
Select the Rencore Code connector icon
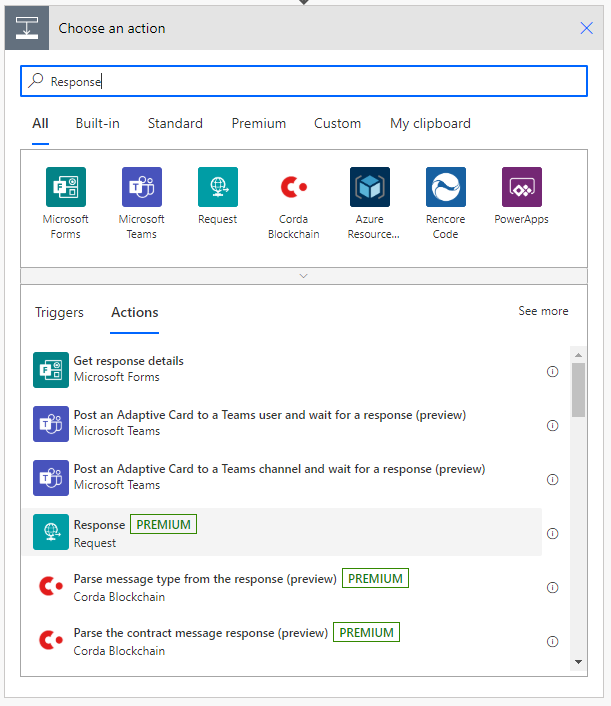[x=446, y=187]
